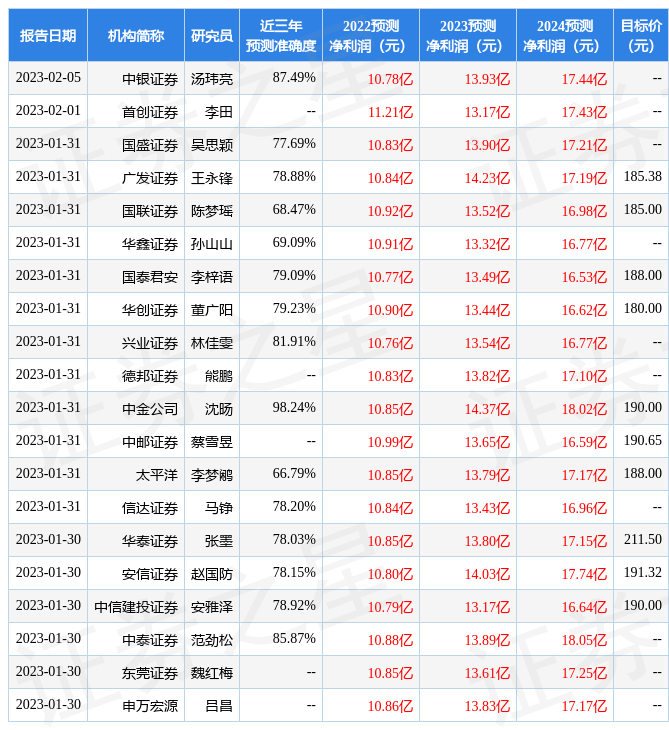Click analyst name 熊鹏
The image size is (669, 730).
pyautogui.click(x=219, y=376)
